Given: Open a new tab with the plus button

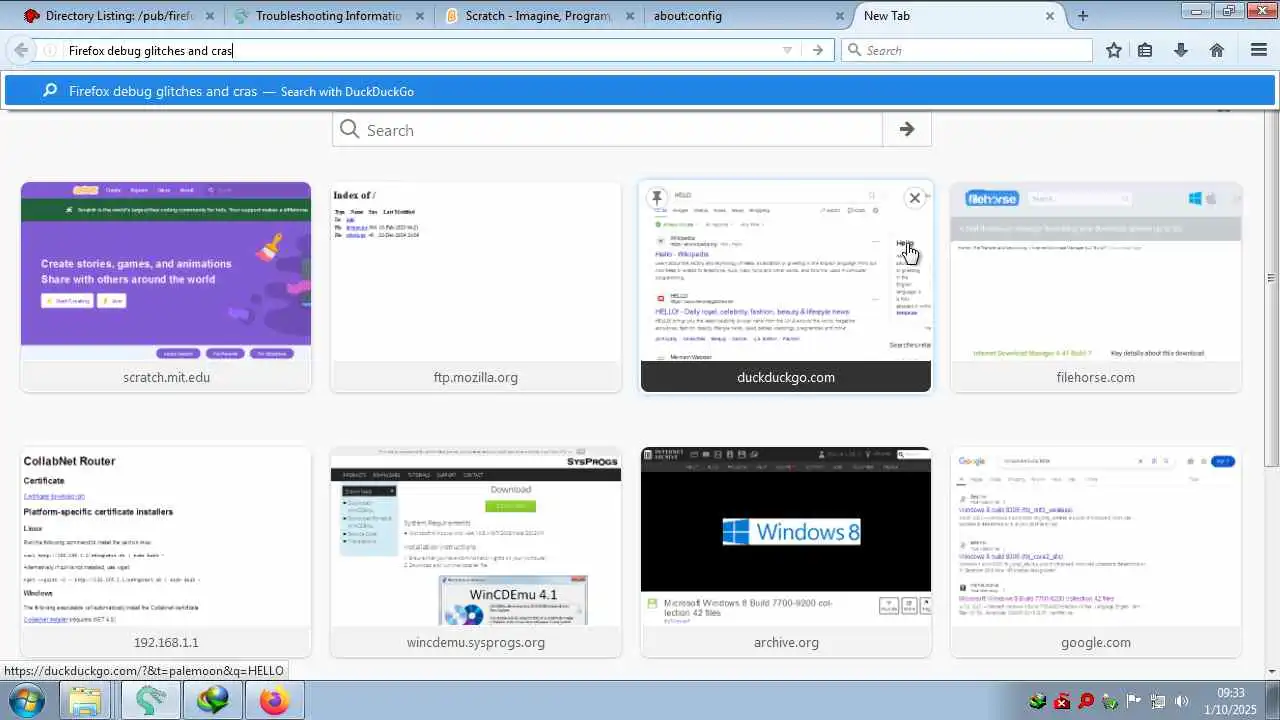Looking at the screenshot, I should point(1083,15).
